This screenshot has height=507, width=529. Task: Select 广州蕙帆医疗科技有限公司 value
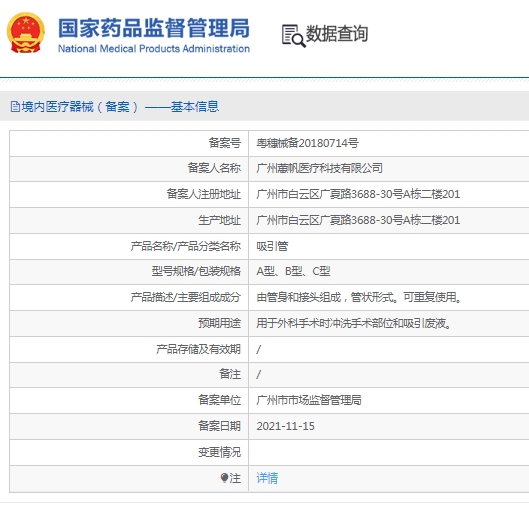pos(319,168)
